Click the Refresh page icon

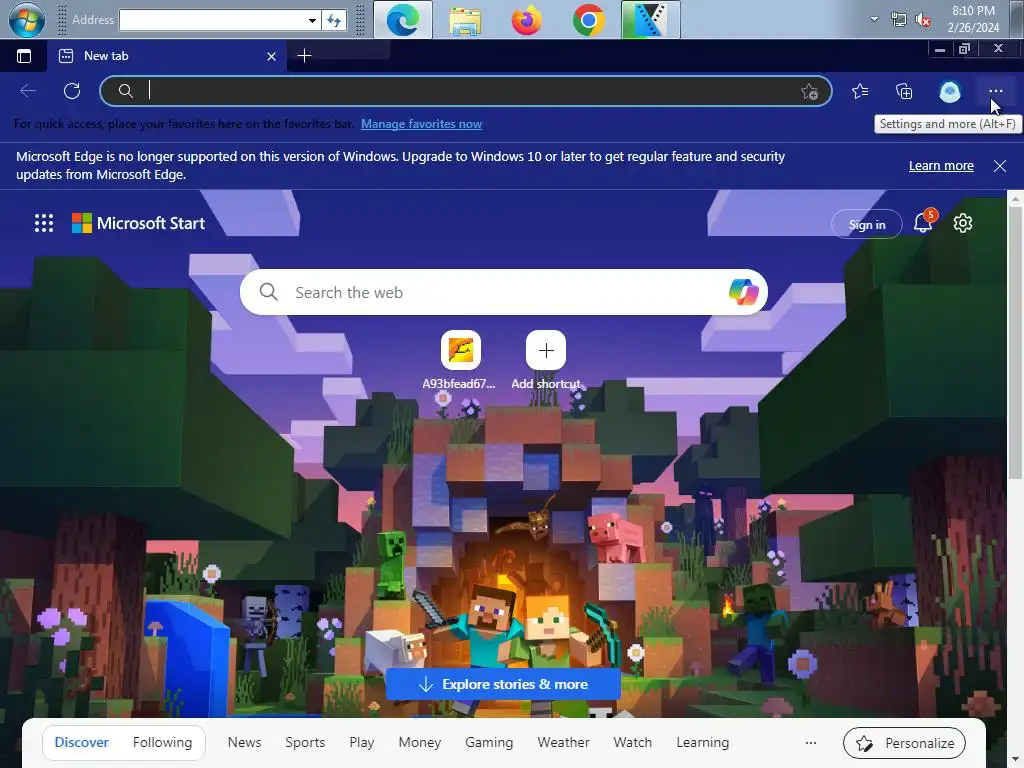pyautogui.click(x=72, y=91)
